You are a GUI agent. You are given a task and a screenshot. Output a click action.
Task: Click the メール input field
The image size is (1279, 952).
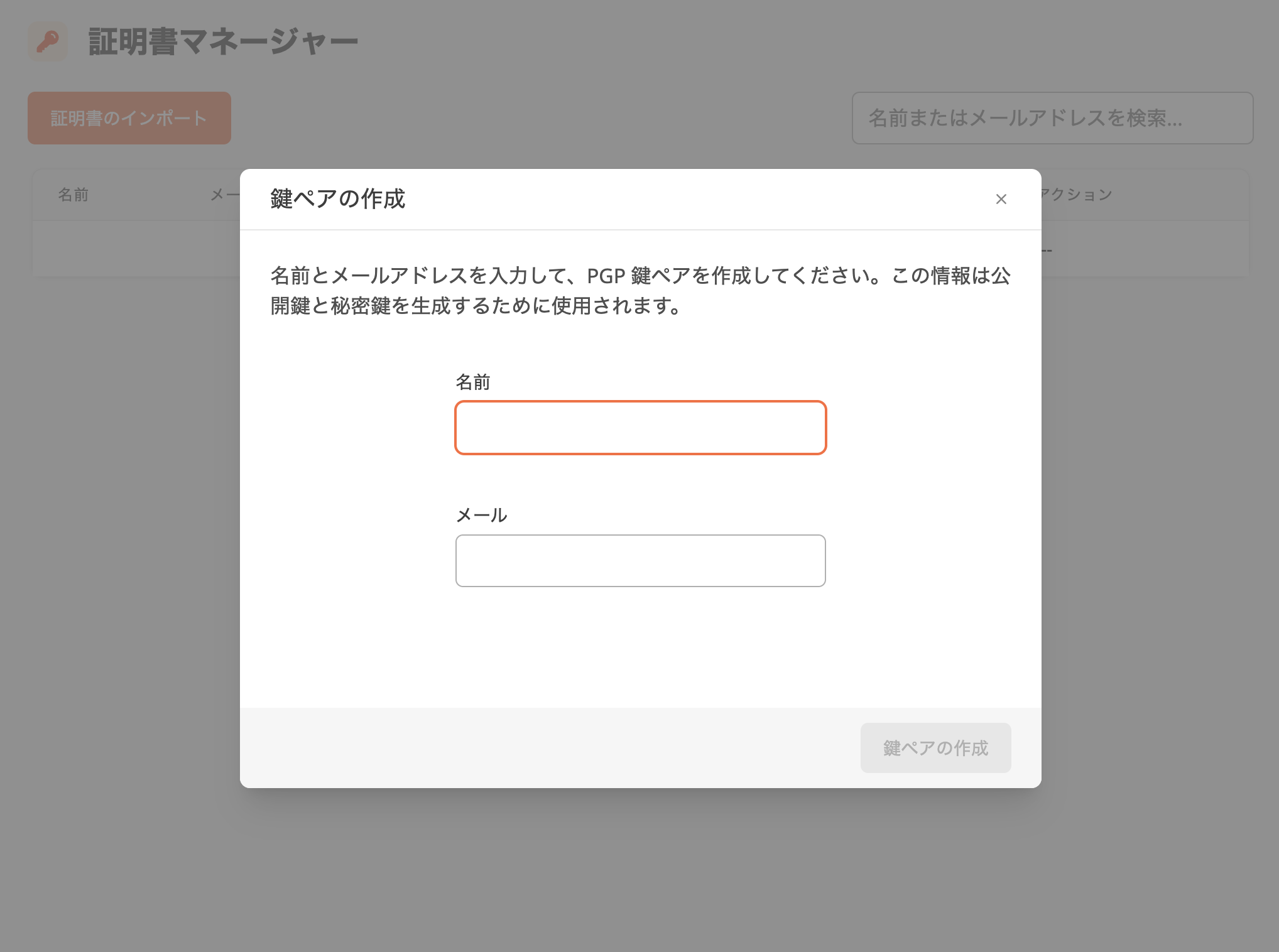click(641, 561)
